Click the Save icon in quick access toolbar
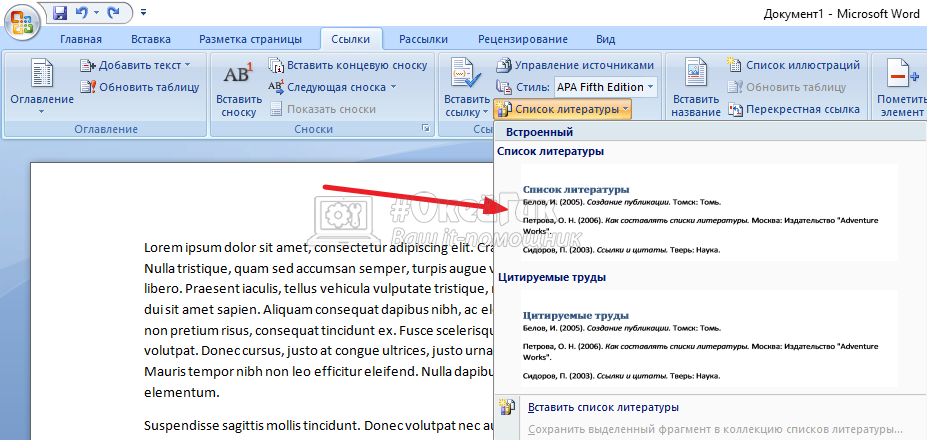The height and width of the screenshot is (440, 927). pos(59,14)
